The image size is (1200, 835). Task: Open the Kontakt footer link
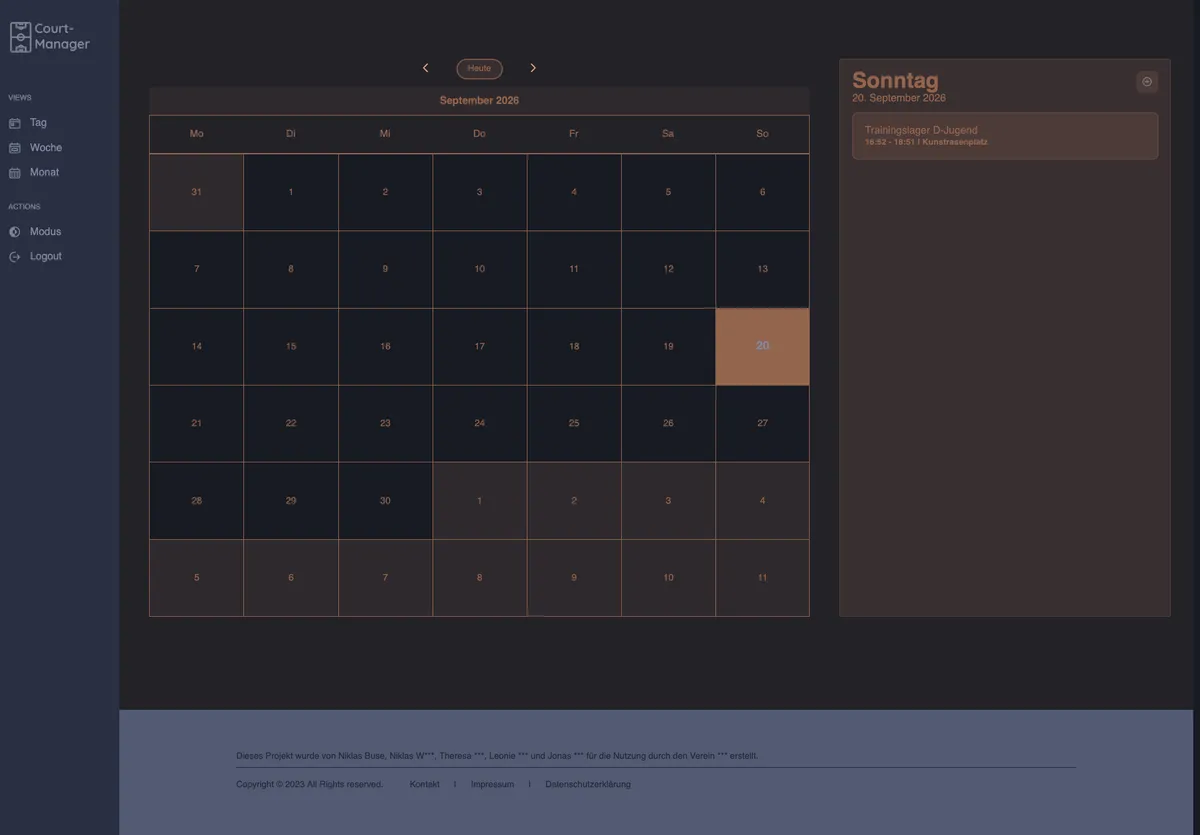[424, 784]
